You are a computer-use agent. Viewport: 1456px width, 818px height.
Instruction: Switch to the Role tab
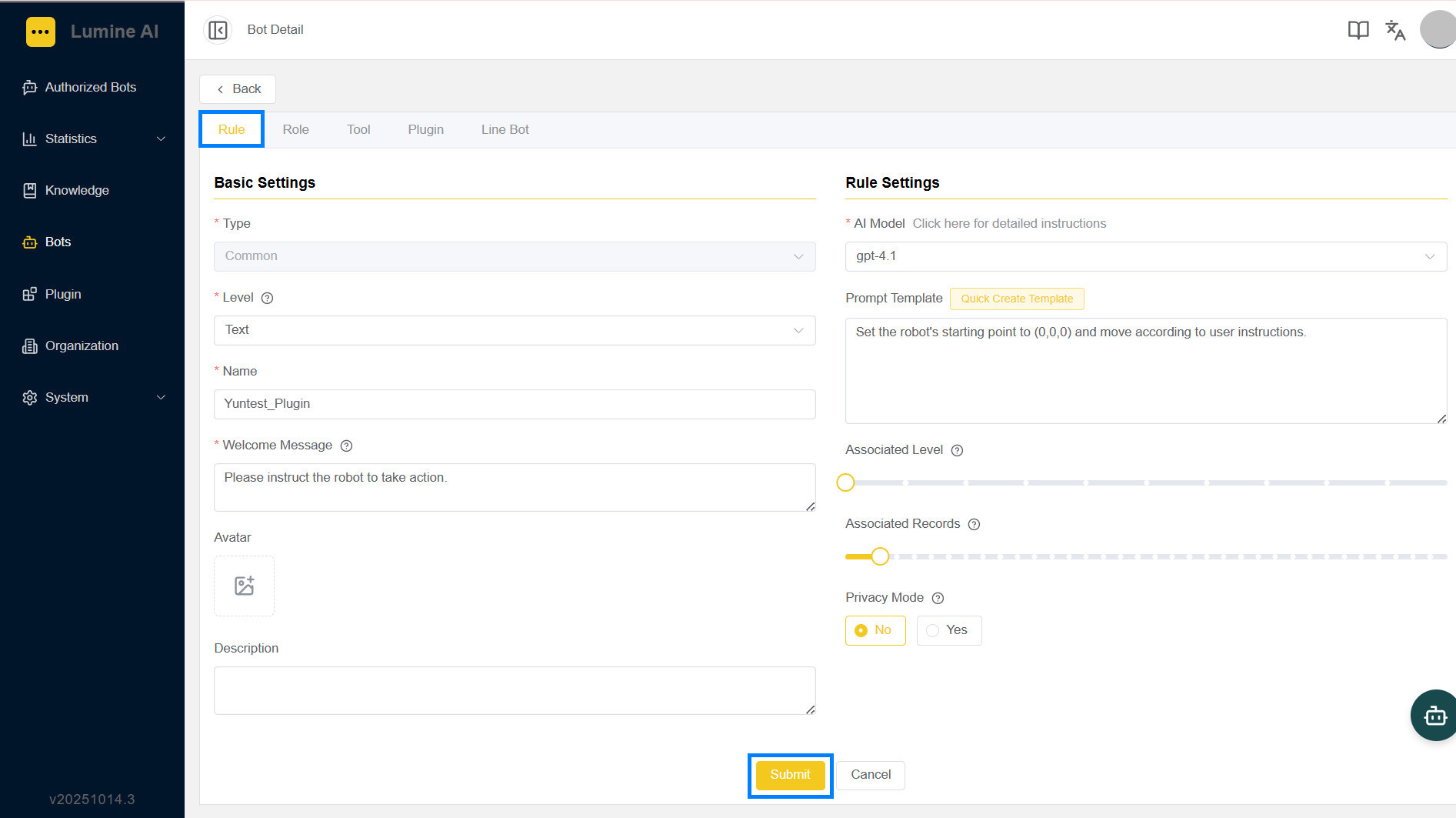click(295, 129)
